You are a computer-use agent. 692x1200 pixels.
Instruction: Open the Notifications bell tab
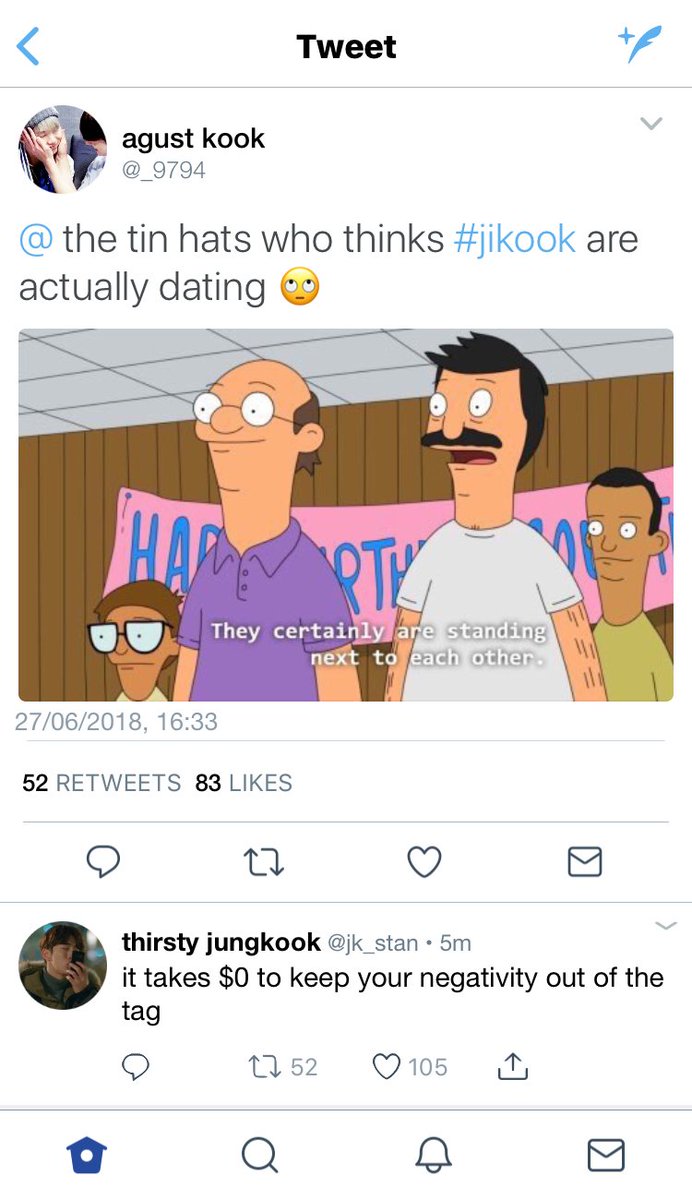pos(433,1155)
